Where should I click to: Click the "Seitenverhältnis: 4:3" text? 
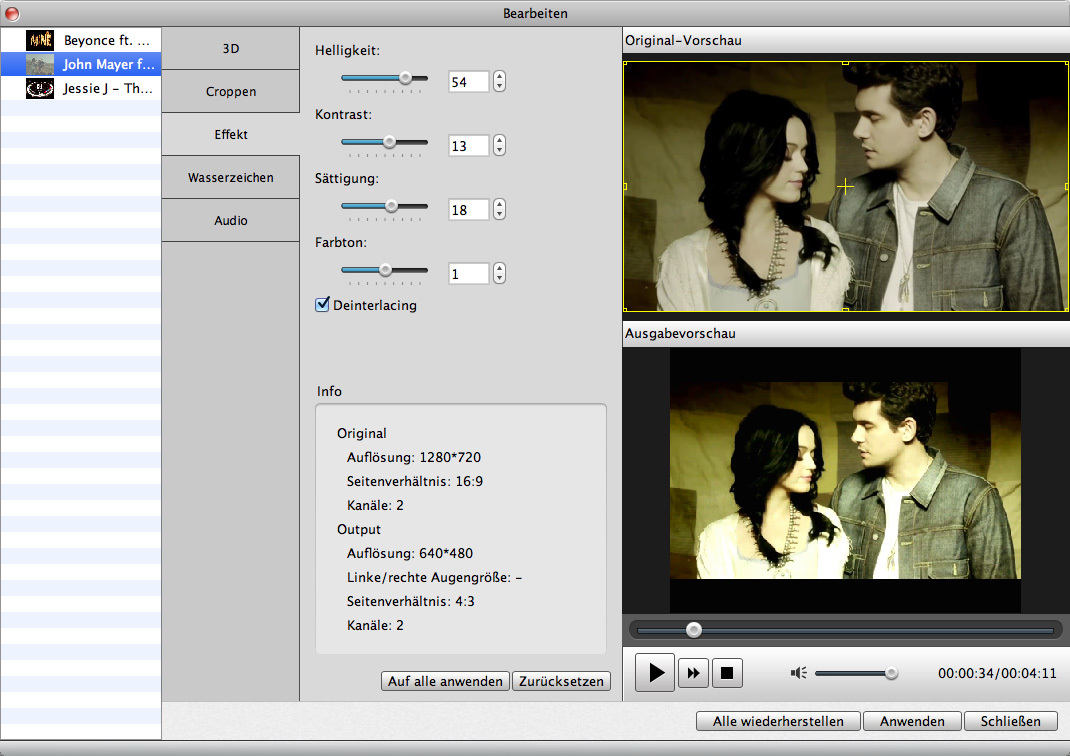click(x=411, y=601)
